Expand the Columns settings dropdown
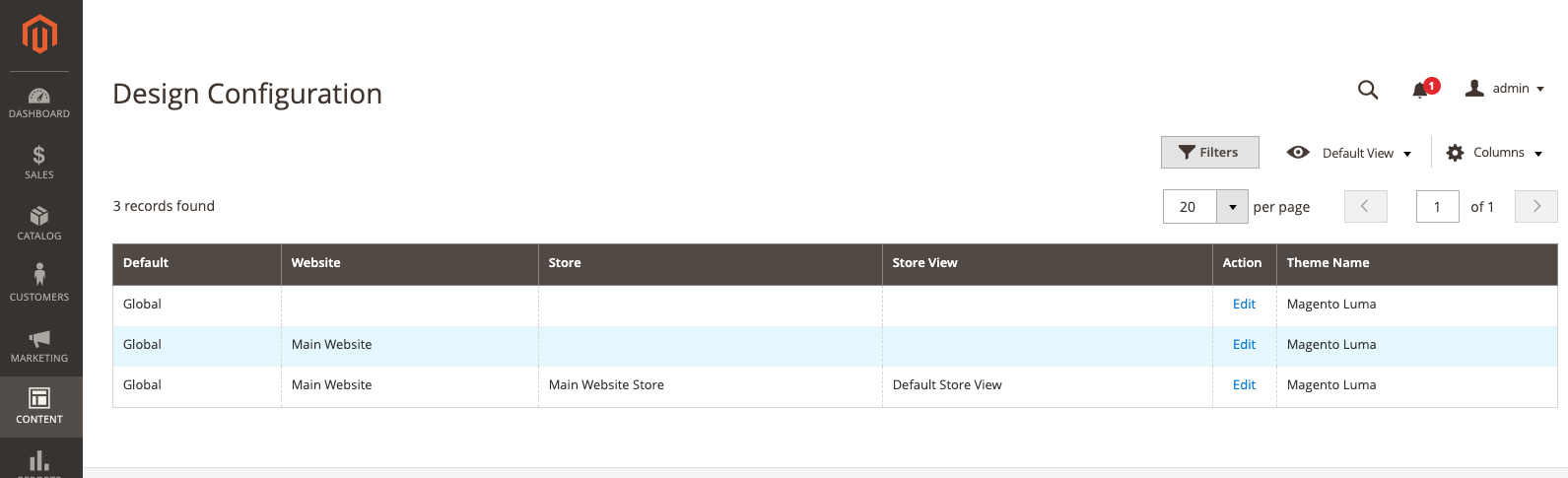The width and height of the screenshot is (1568, 478). click(x=1494, y=153)
